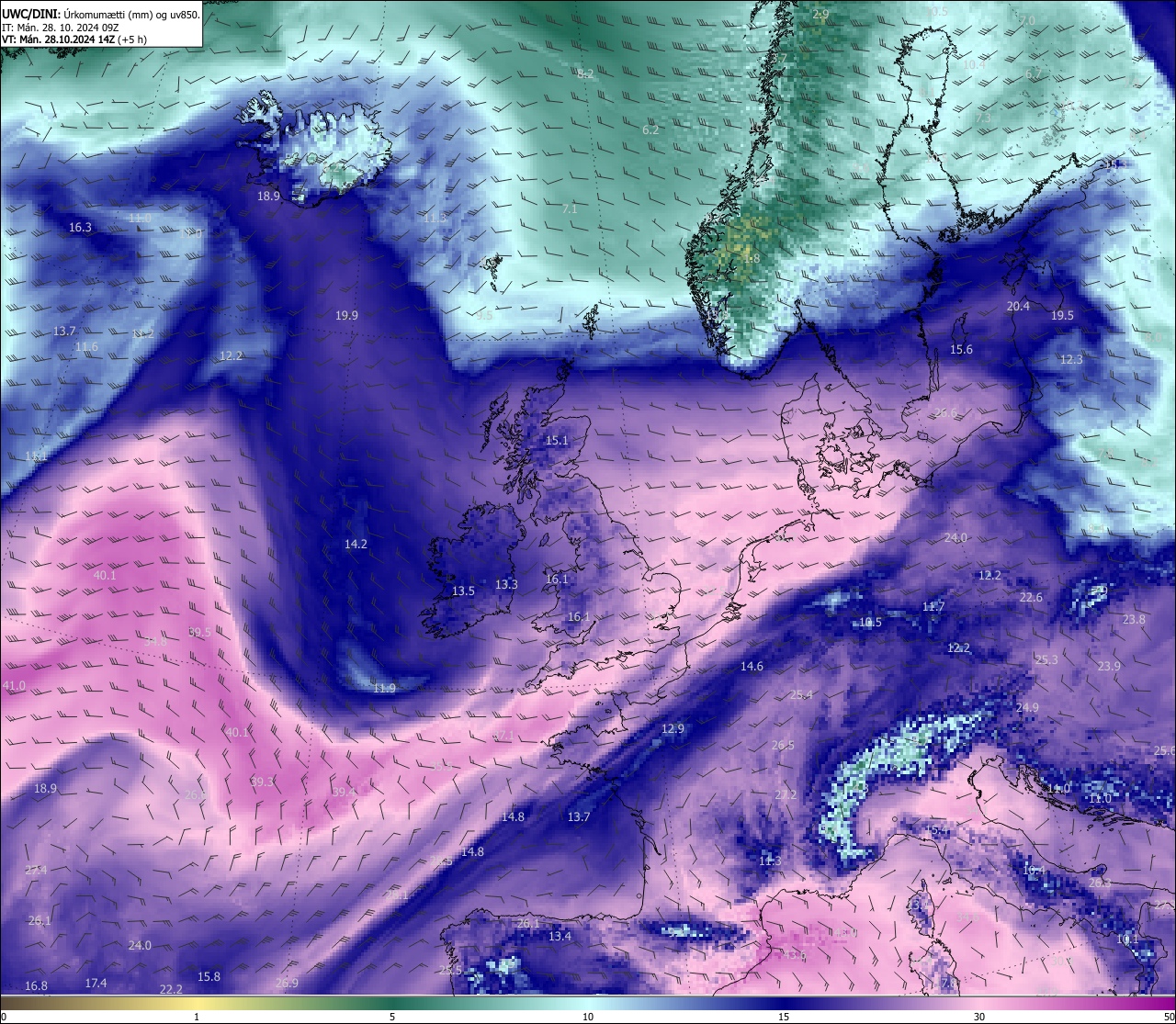Image resolution: width=1176 pixels, height=1024 pixels.
Task: Click the 17.4 value on the map
Action: pyautogui.click(x=96, y=983)
